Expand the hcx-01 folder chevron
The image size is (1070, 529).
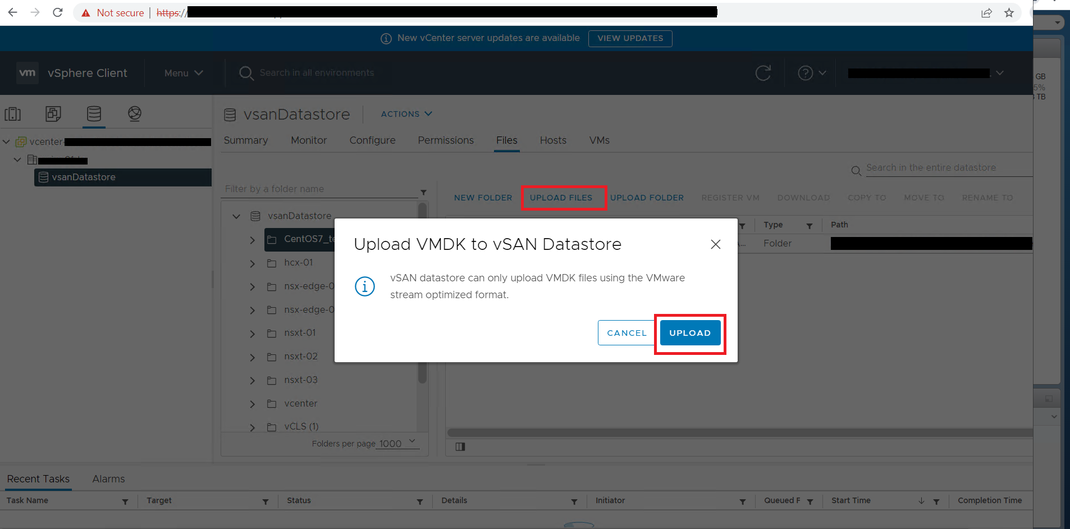pyautogui.click(x=252, y=263)
